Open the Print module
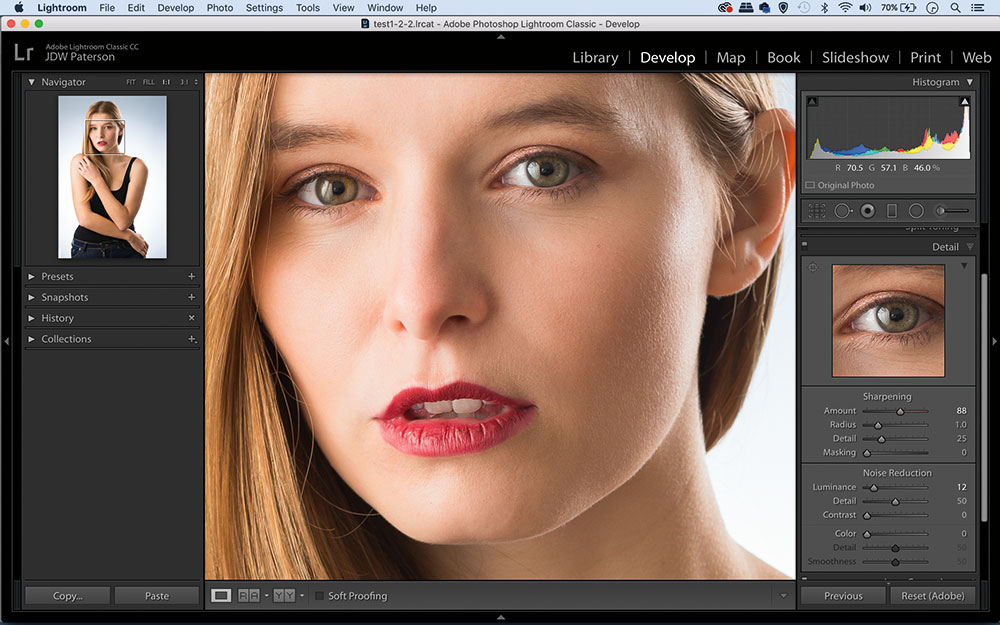Screen dimensions: 1000x625 925,57
